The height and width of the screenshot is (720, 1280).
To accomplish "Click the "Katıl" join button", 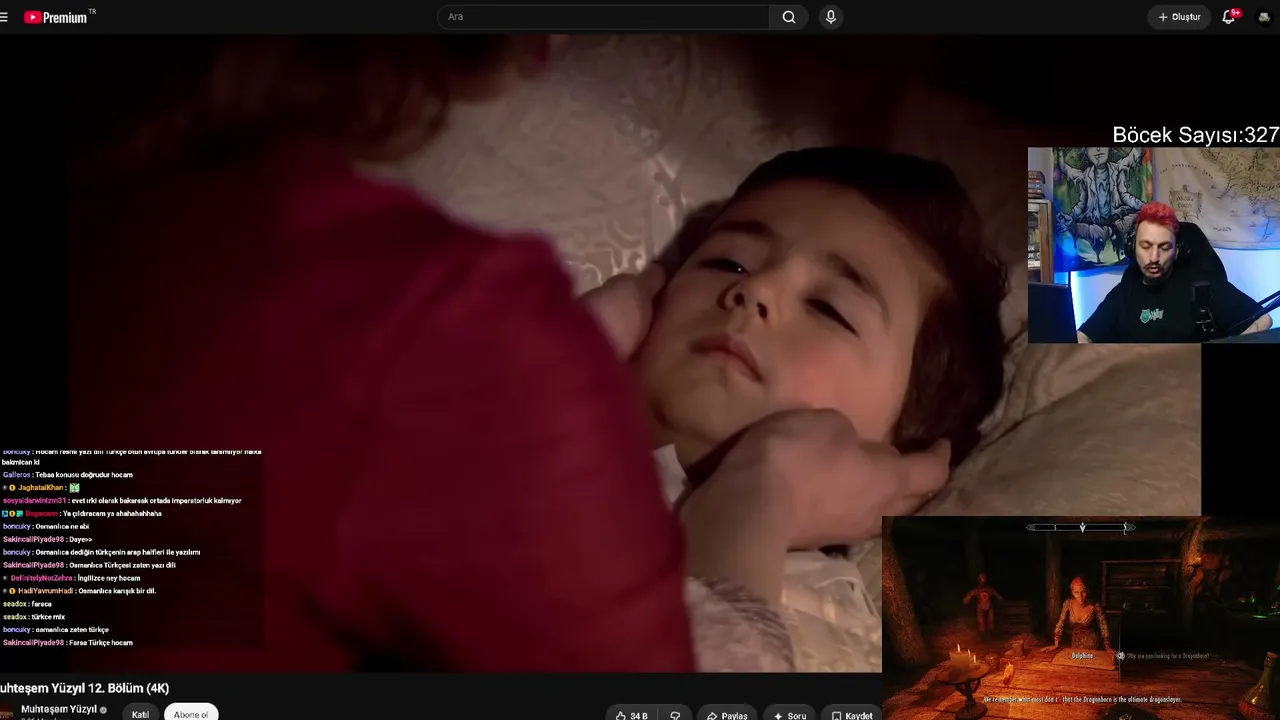I will coord(140,714).
